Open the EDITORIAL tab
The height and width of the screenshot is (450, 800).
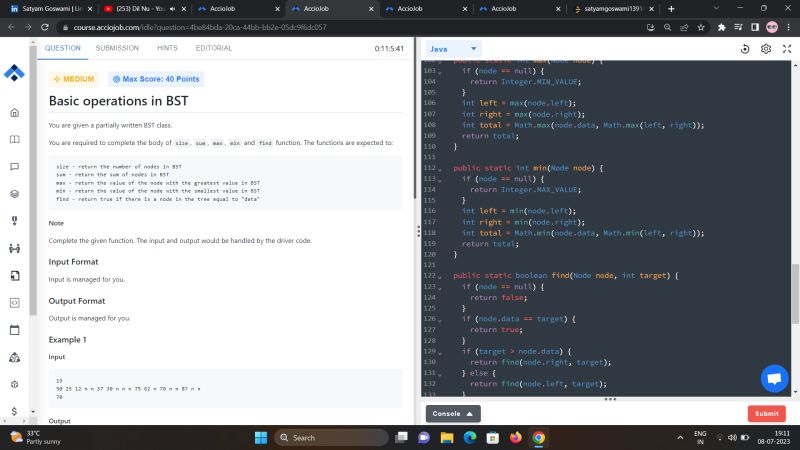tap(214, 48)
